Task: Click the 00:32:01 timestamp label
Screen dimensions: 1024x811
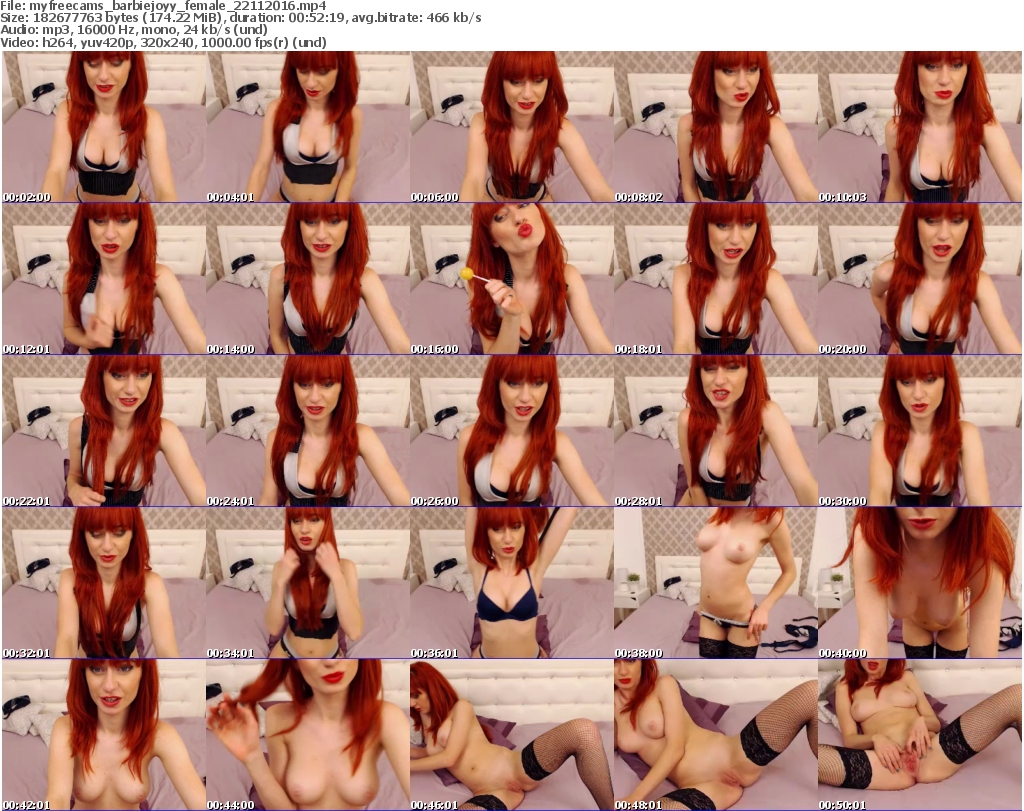Action: click(x=27, y=653)
